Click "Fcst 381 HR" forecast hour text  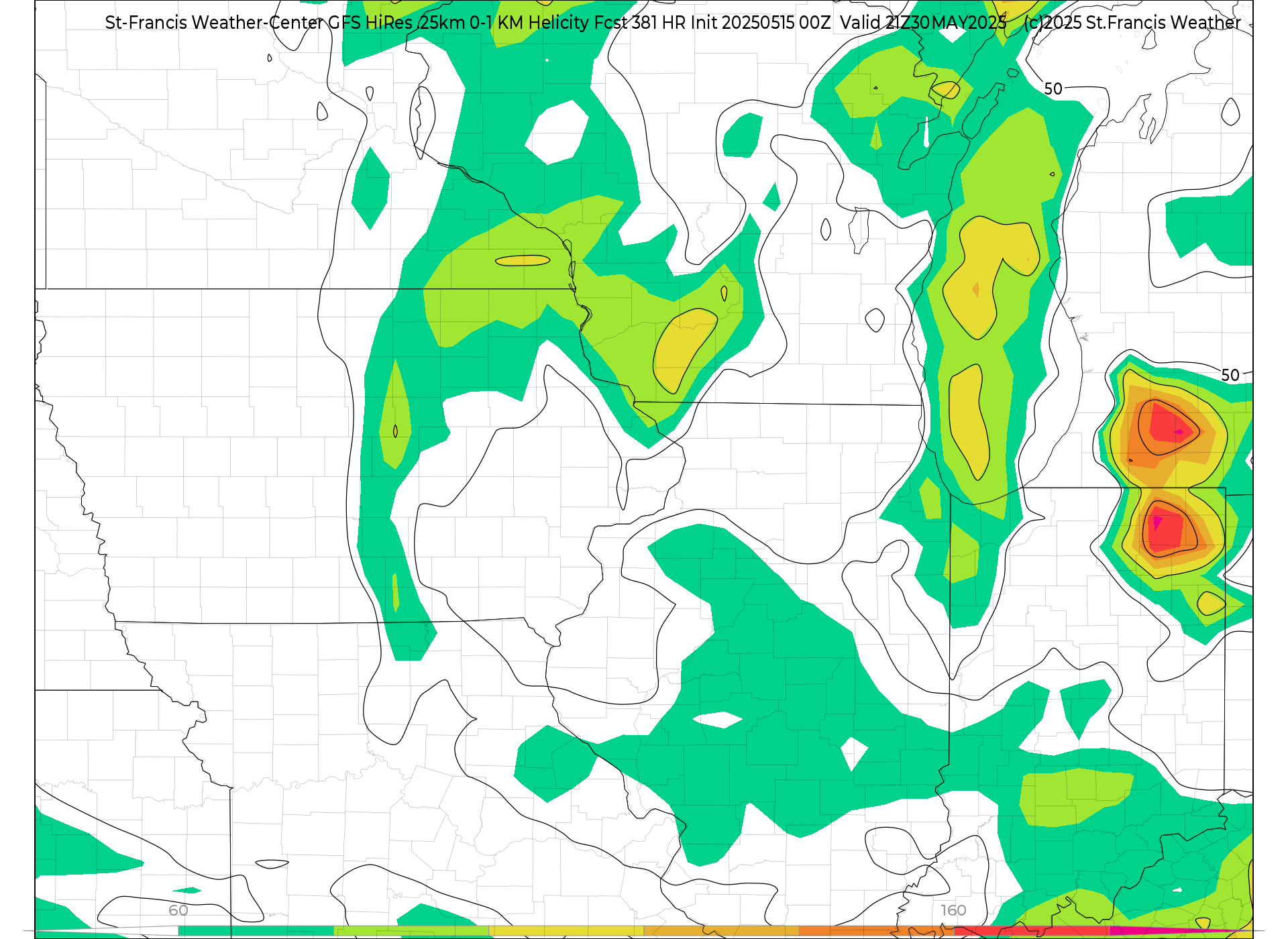pos(640,23)
